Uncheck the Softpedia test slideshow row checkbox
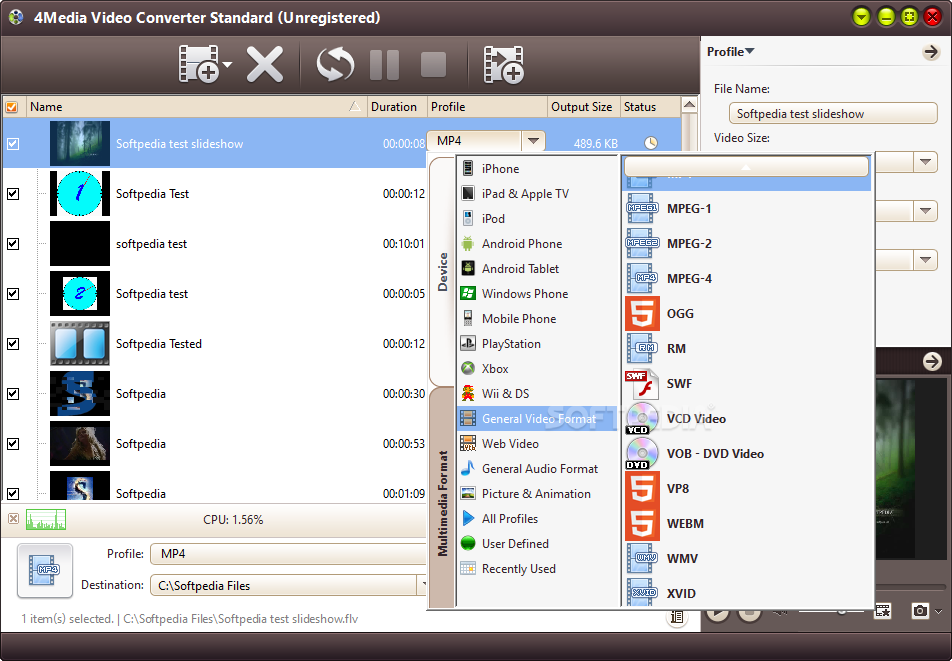 (x=13, y=144)
